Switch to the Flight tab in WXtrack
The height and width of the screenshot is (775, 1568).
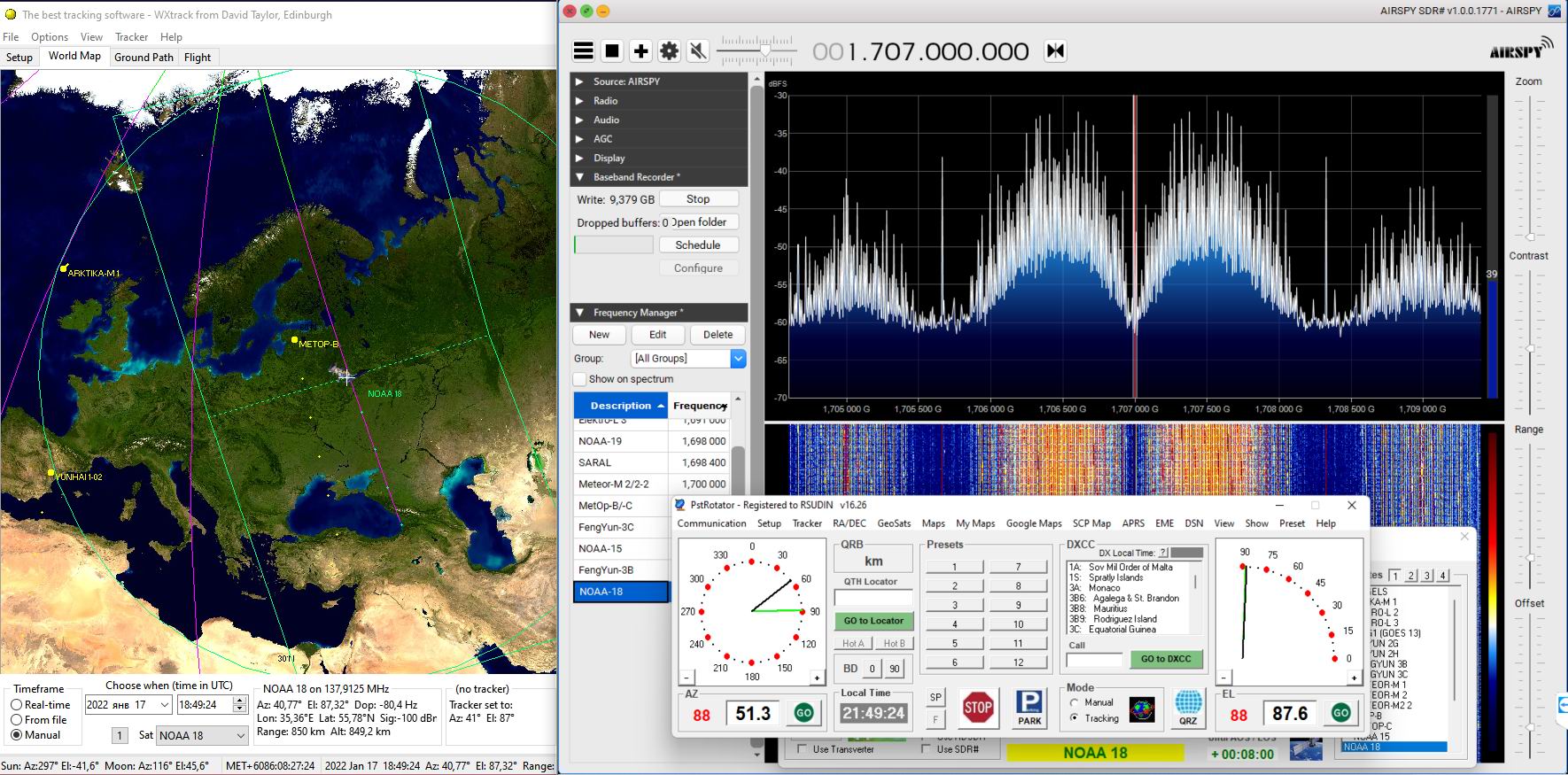(x=198, y=58)
